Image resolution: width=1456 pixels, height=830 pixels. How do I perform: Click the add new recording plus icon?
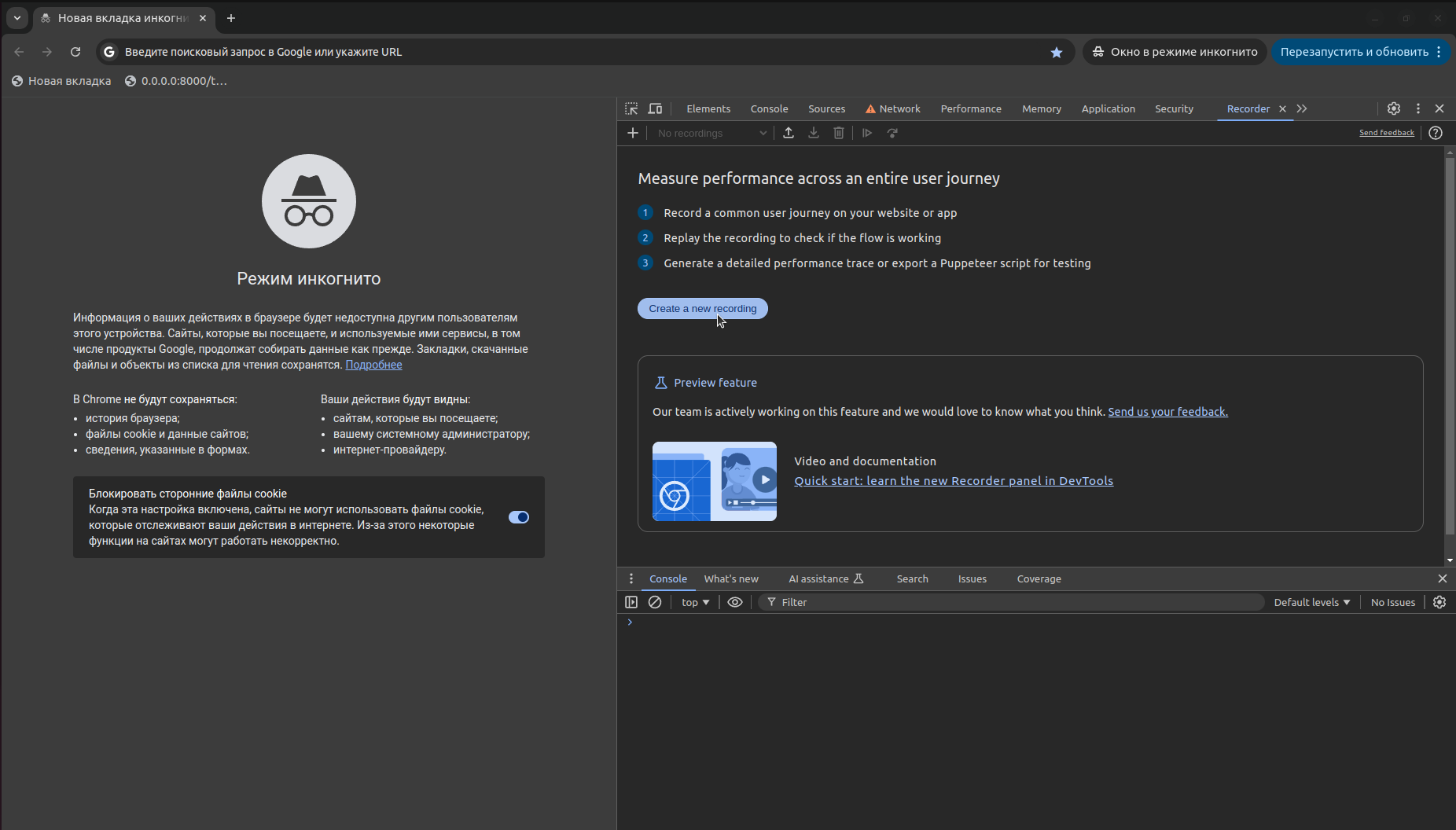pos(633,133)
